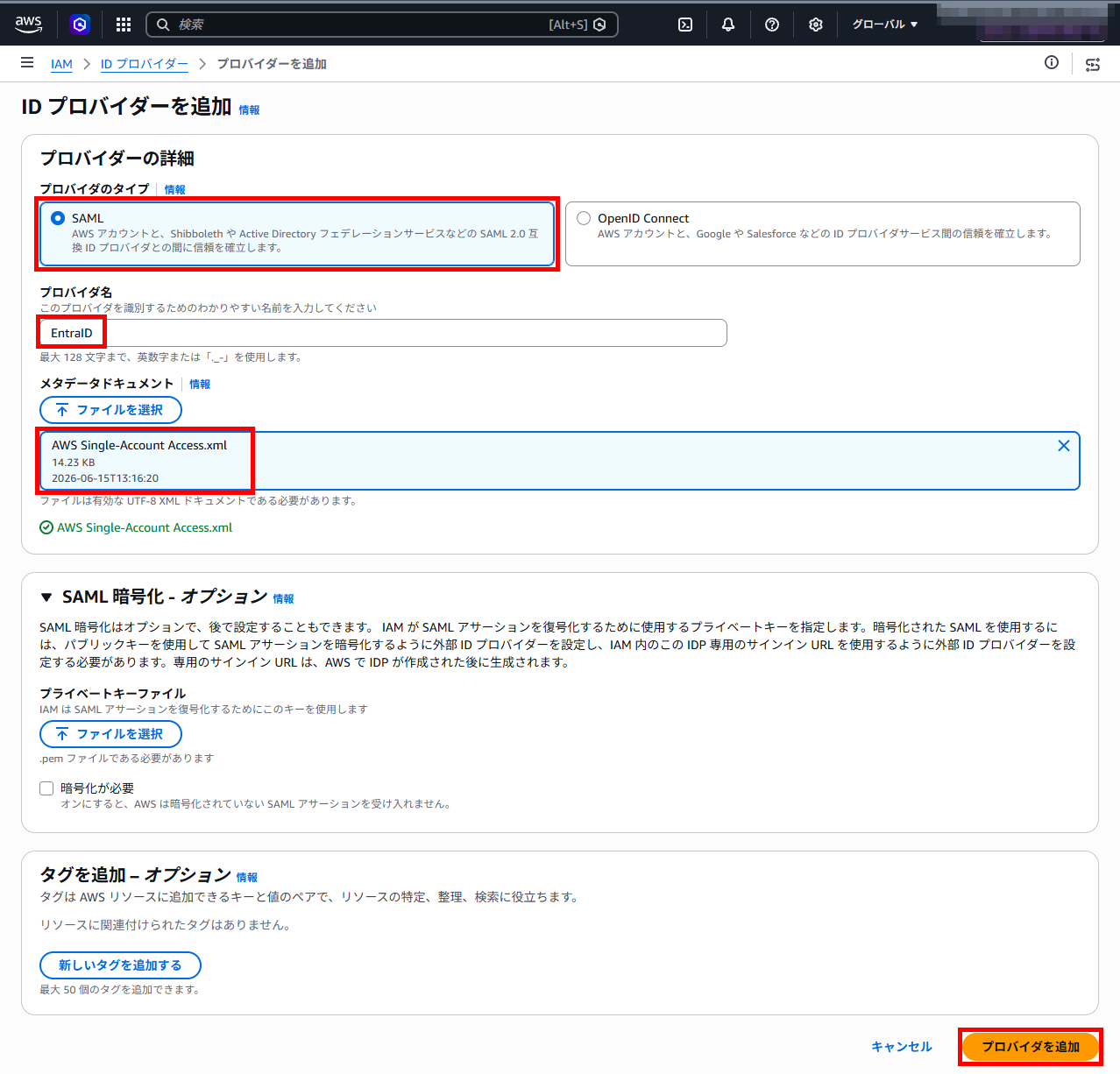Screen dimensions: 1120x1074
Task: Click the green AWS Single-Account Access.xml validation text
Action: [145, 527]
